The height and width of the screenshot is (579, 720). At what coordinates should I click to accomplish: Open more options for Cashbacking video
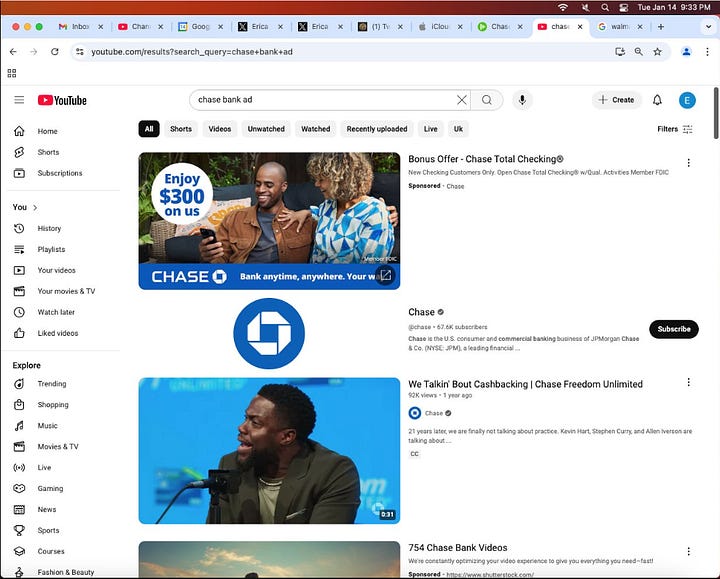click(688, 382)
